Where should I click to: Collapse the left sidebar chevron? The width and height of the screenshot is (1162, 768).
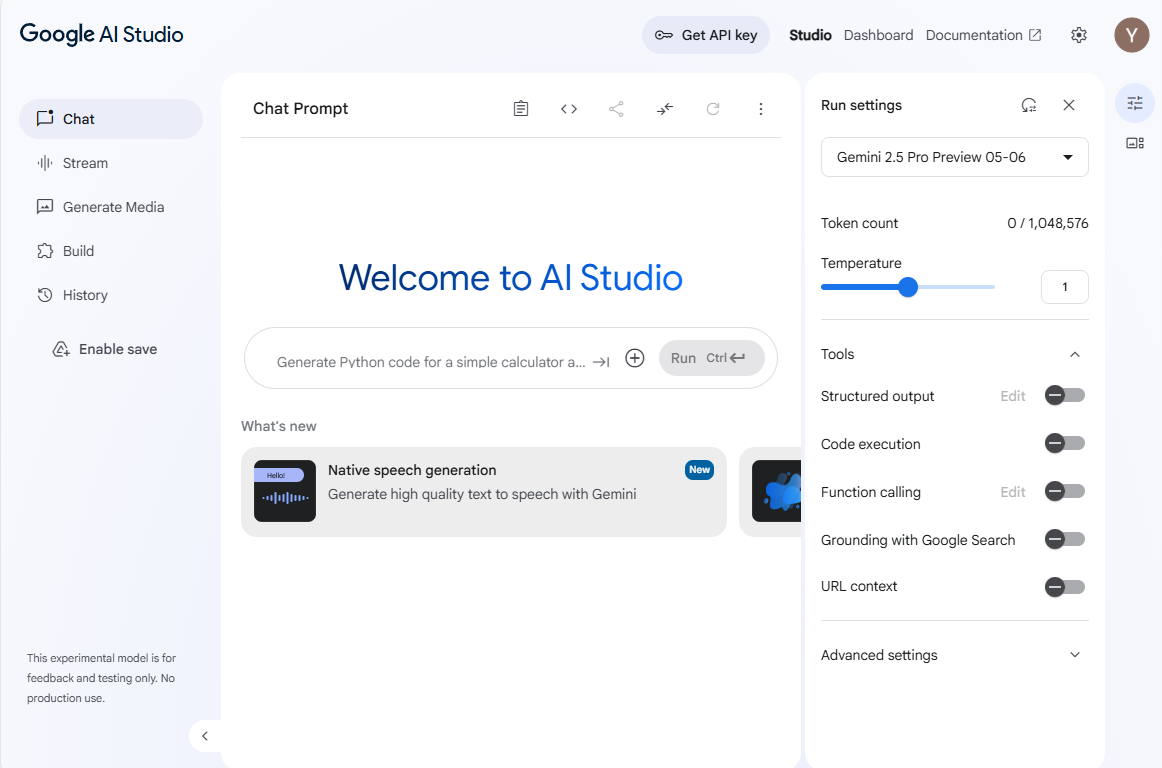pos(205,736)
